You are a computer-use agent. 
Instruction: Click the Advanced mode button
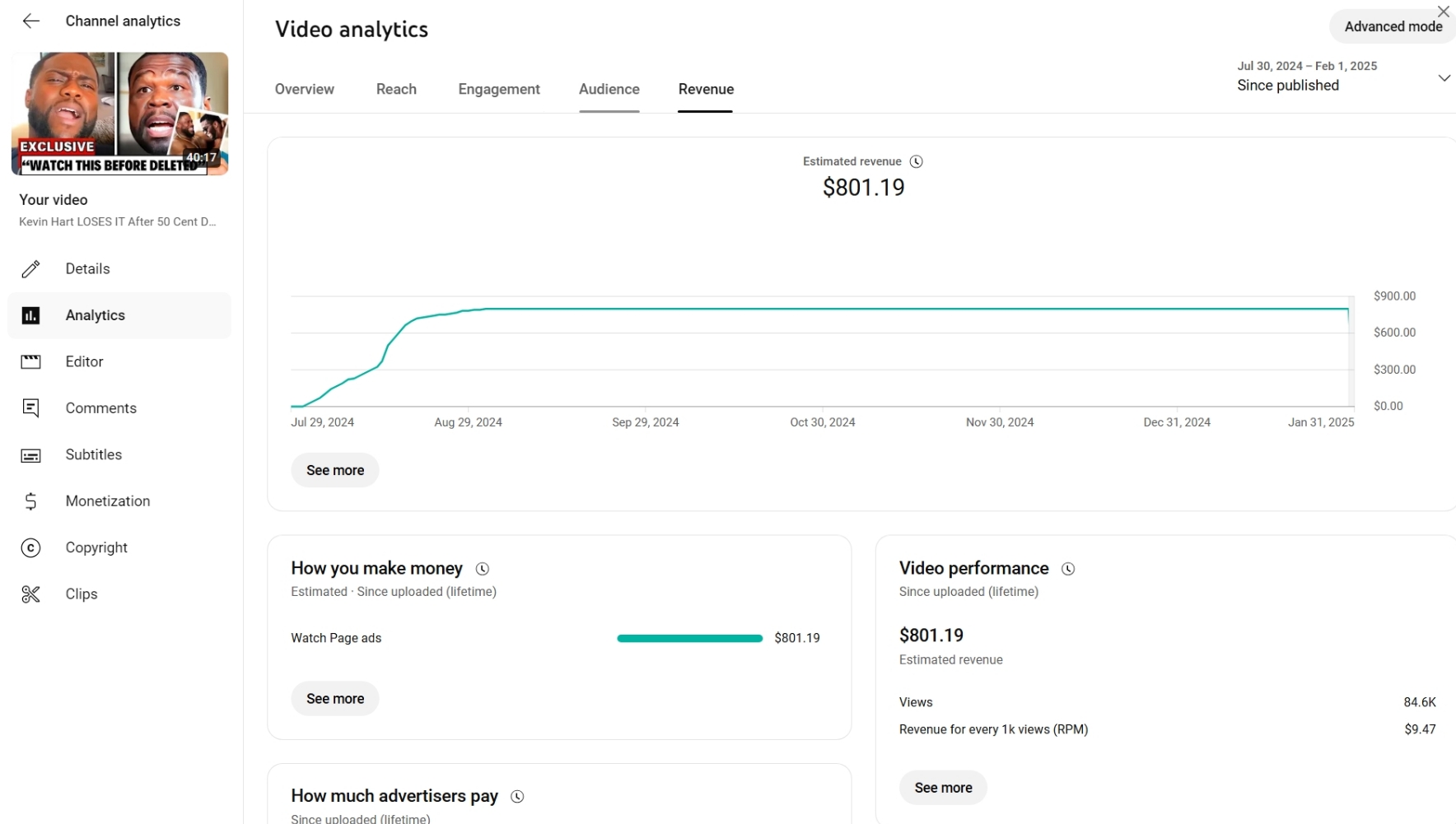1393,26
